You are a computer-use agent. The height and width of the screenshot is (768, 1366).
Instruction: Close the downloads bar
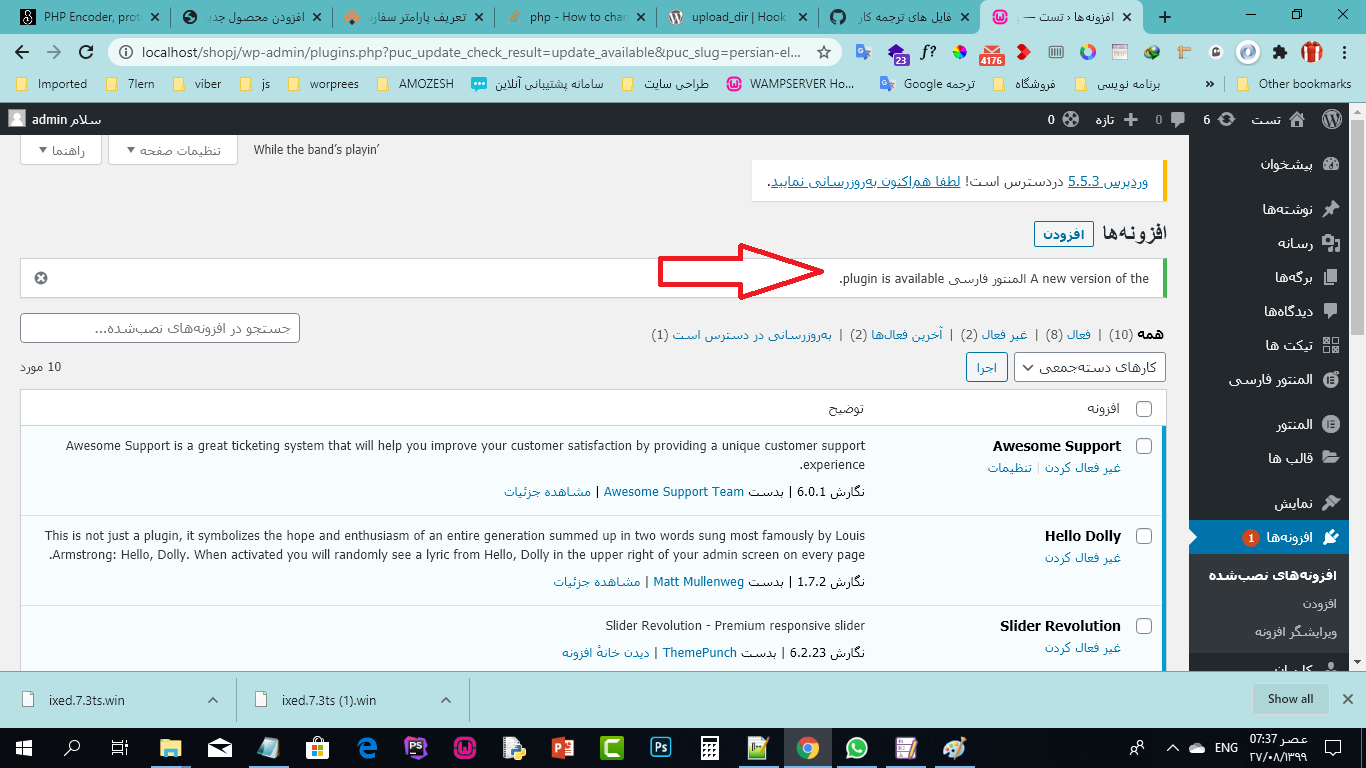1347,699
